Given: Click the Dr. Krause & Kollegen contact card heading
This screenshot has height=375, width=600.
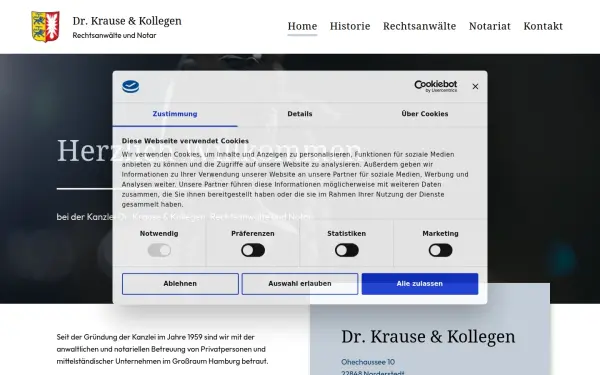Looking at the screenshot, I should 428,337.
